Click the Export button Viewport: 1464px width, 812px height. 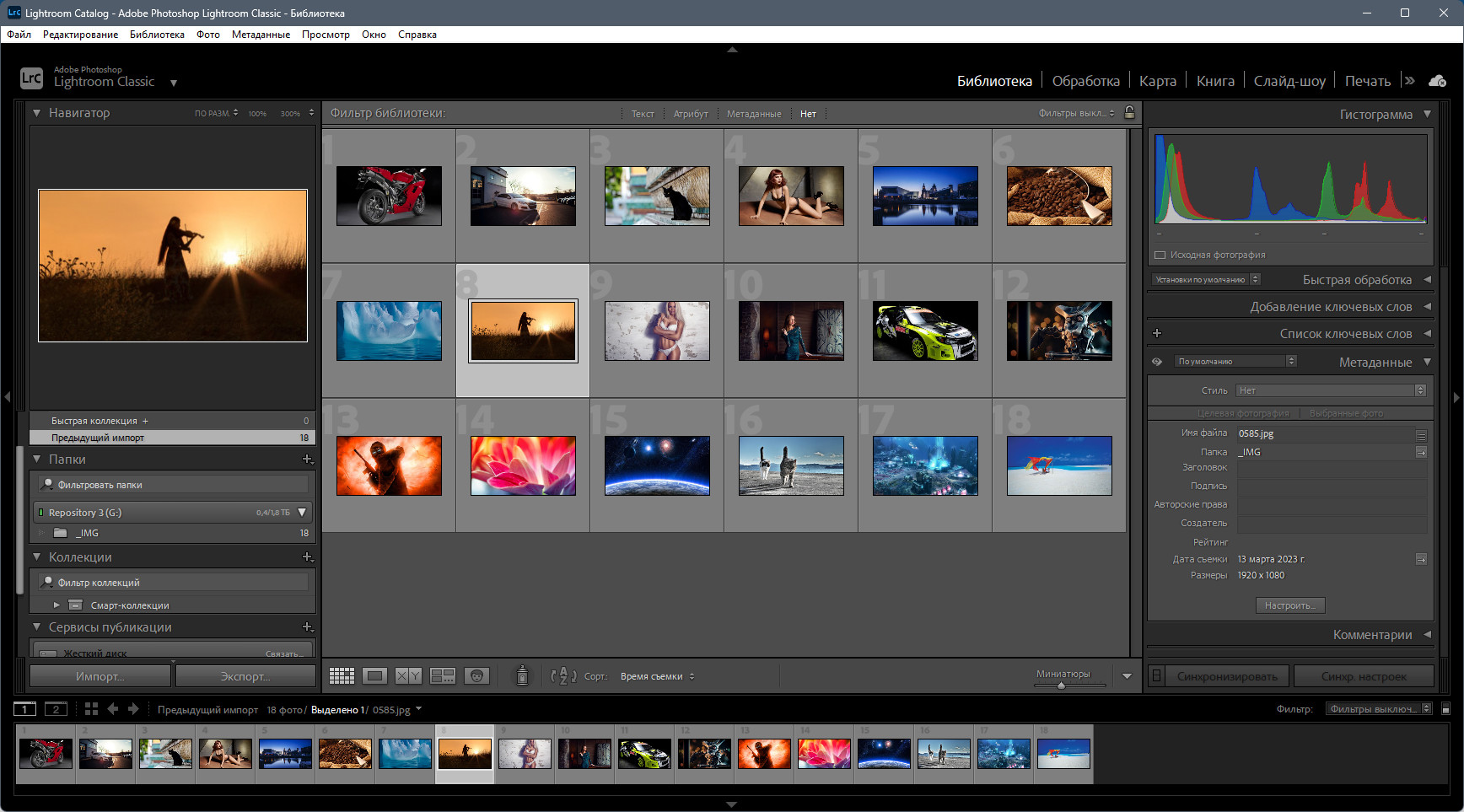point(245,676)
